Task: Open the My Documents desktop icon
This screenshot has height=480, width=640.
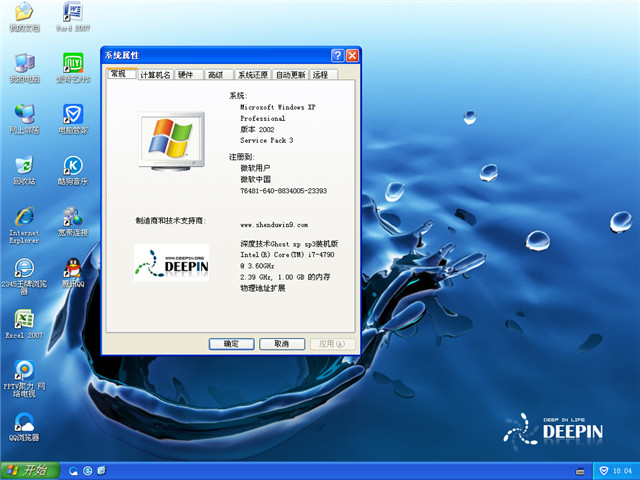Action: coord(24,17)
